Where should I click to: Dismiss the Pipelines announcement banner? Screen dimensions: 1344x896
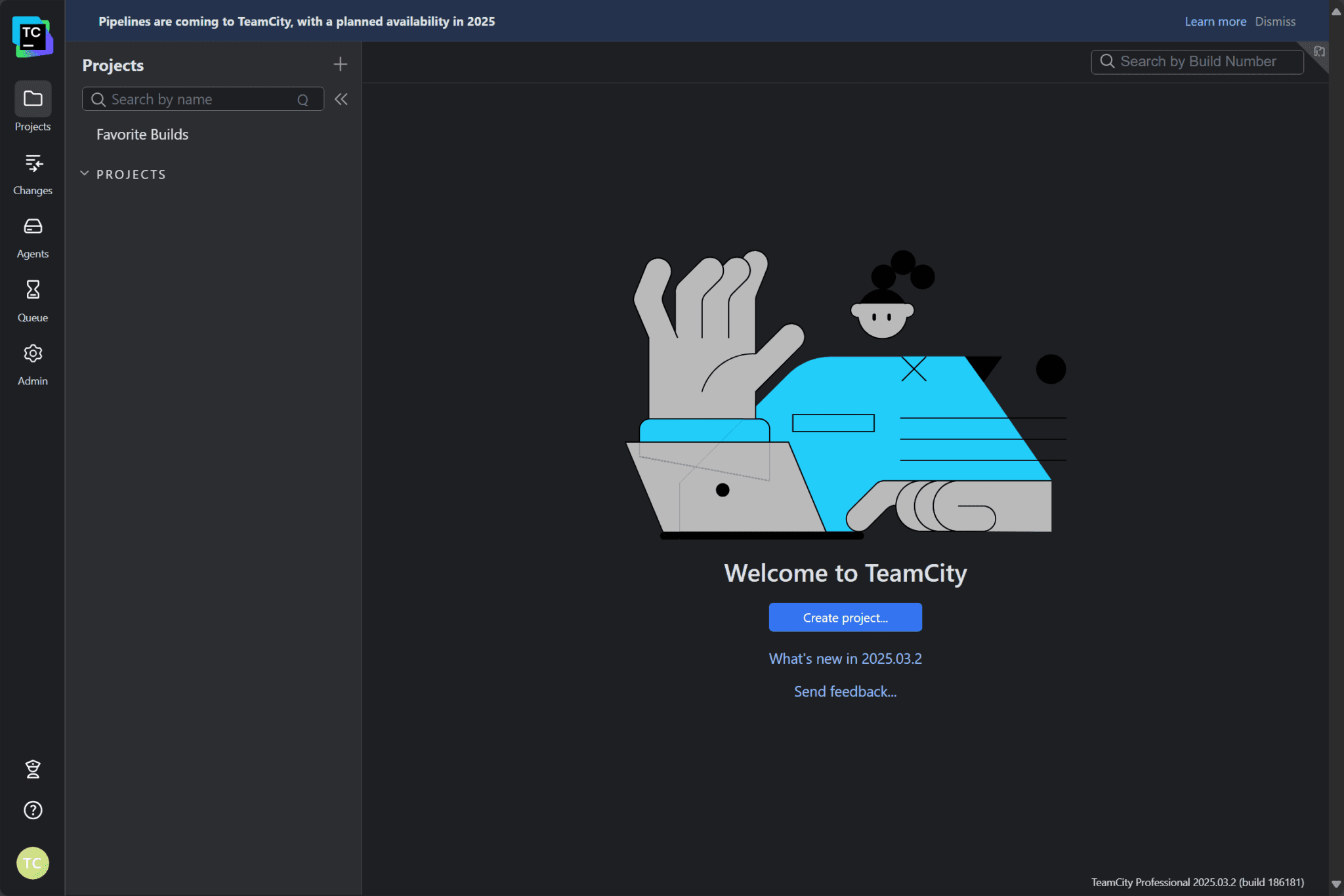tap(1274, 21)
